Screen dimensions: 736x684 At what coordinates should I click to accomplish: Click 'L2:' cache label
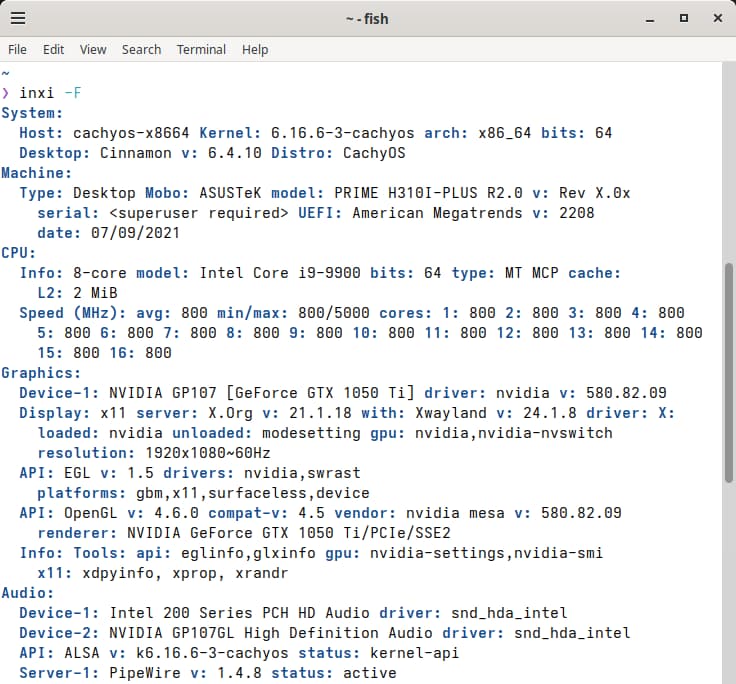(50, 293)
